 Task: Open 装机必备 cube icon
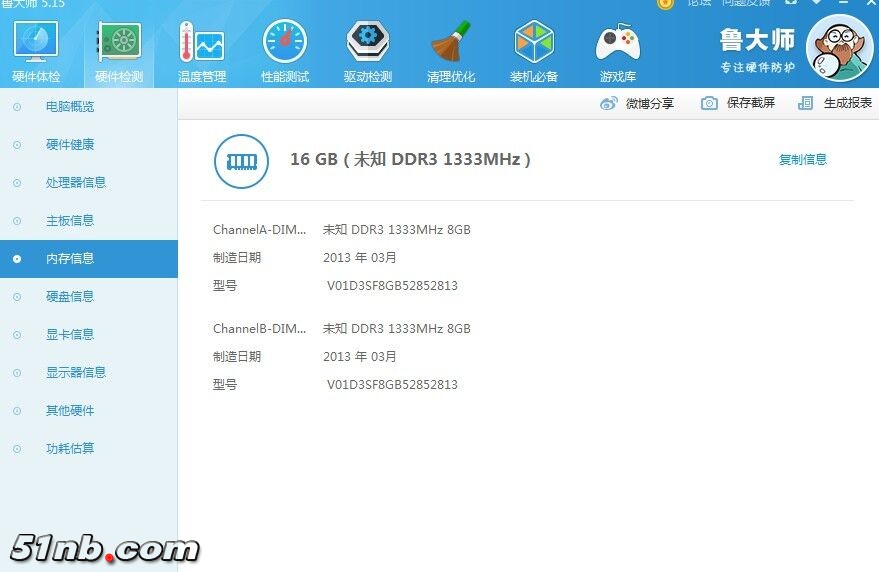534,41
